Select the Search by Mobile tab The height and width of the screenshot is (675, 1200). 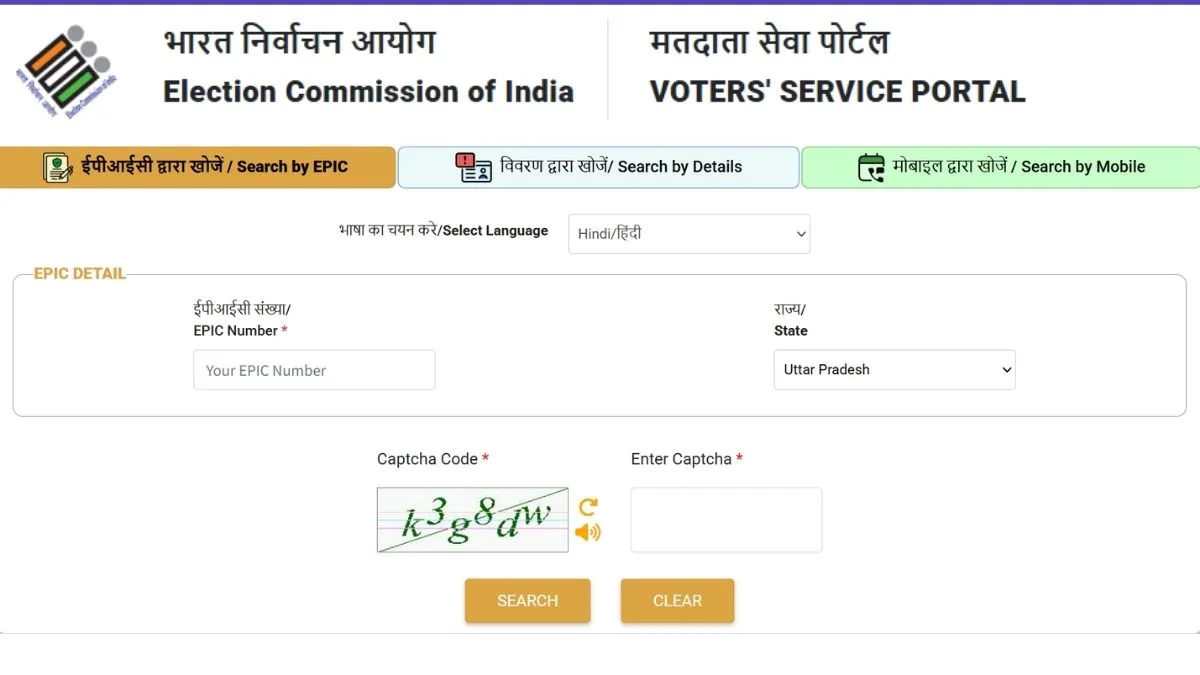pyautogui.click(x=1000, y=167)
